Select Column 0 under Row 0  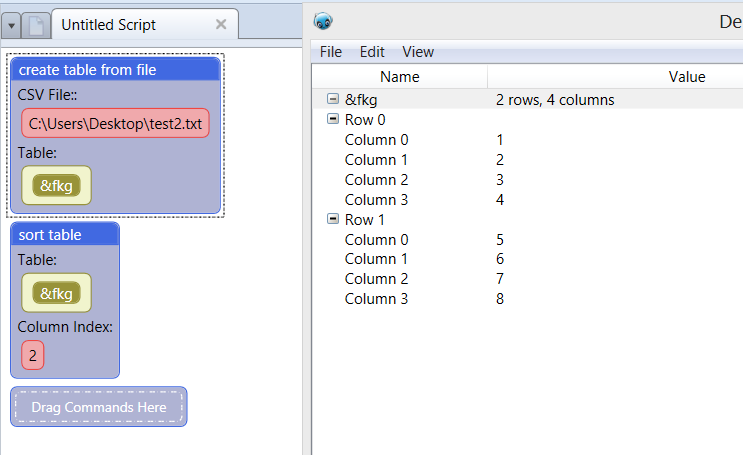click(376, 140)
